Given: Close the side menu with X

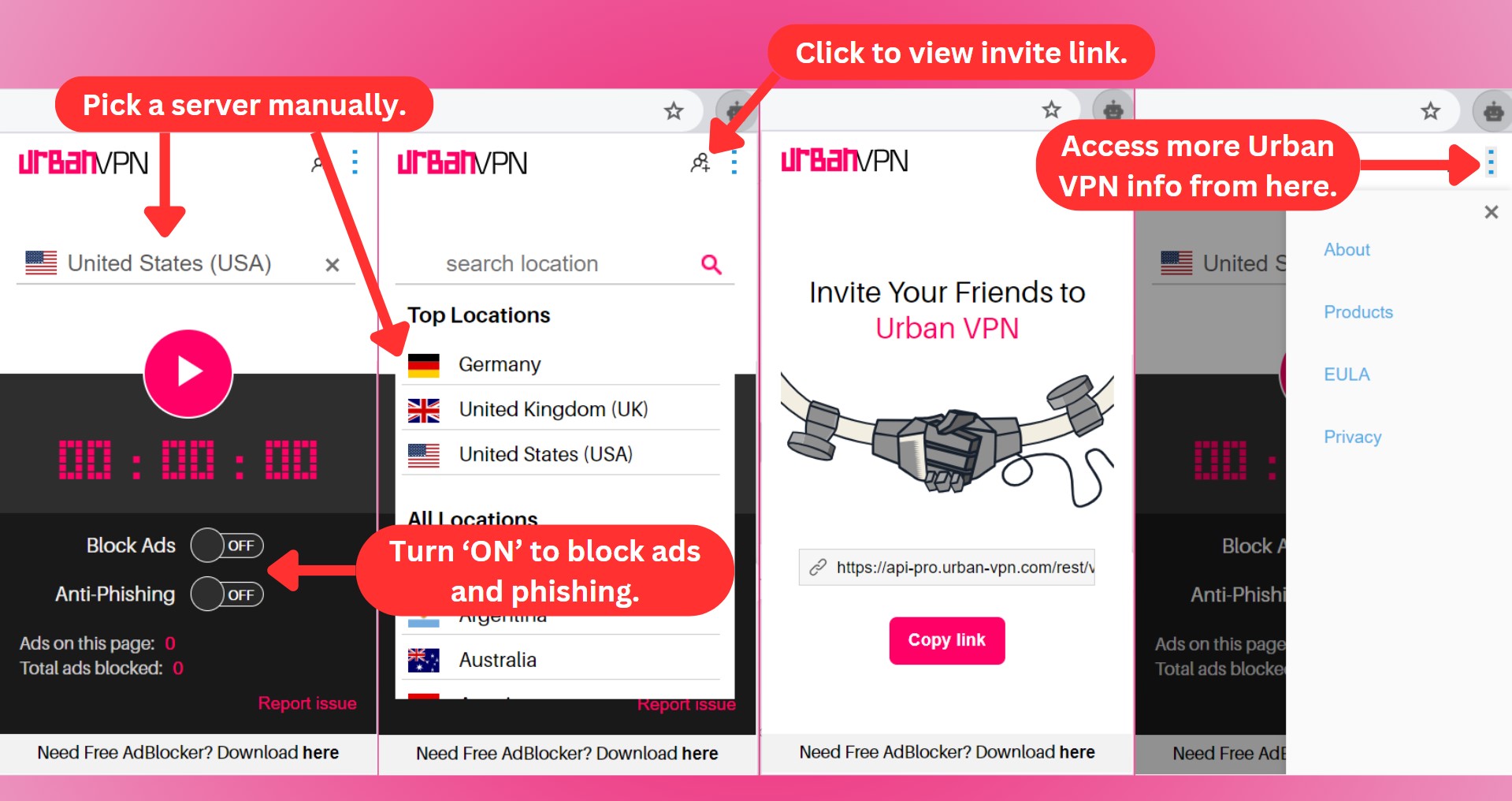Looking at the screenshot, I should pos(1491,212).
